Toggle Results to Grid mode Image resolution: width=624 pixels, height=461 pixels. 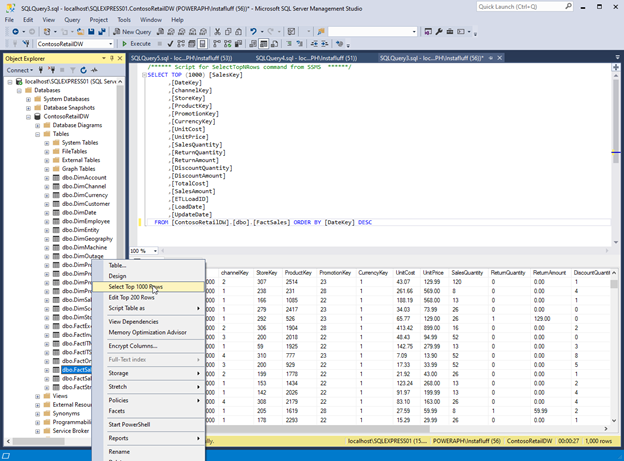[x=263, y=44]
